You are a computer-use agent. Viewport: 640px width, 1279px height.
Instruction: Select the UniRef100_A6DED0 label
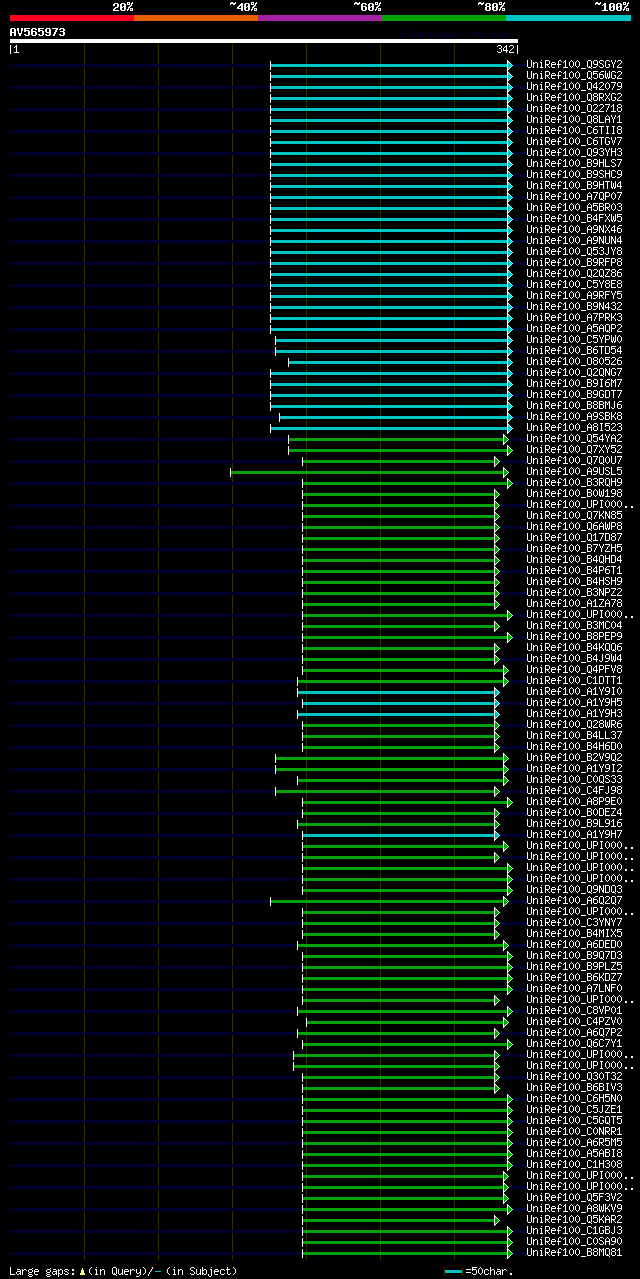[574, 944]
